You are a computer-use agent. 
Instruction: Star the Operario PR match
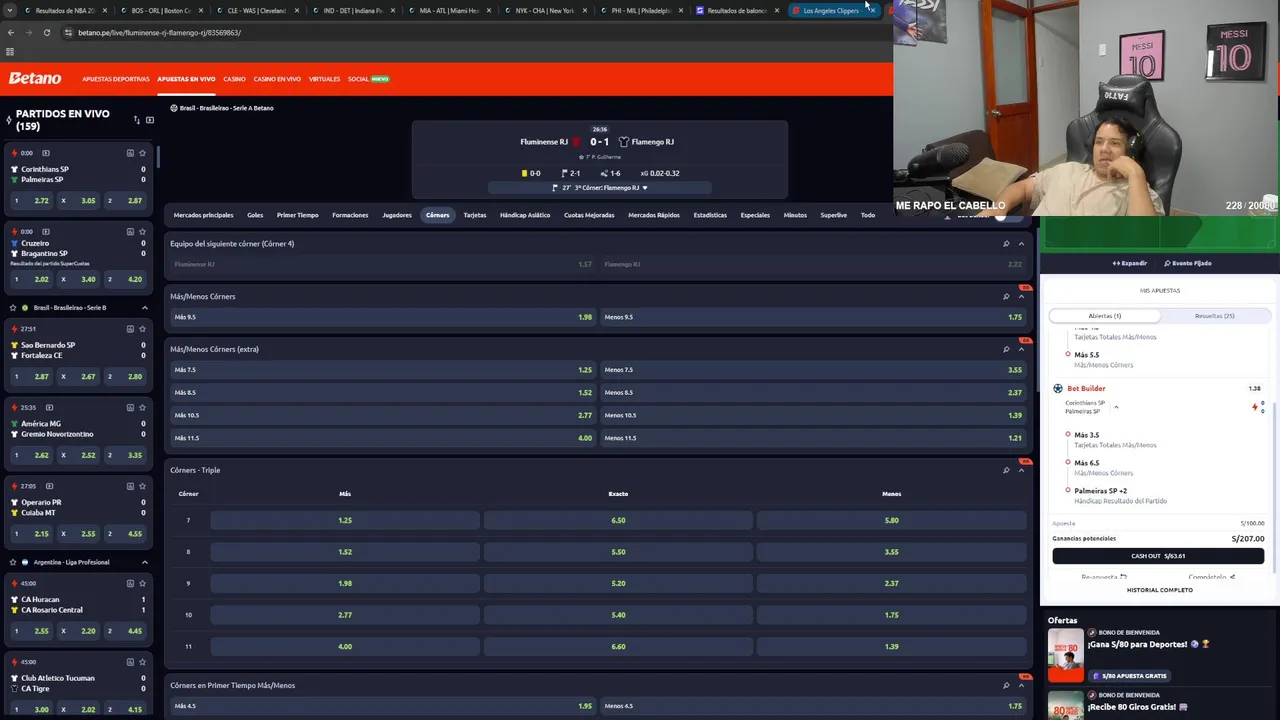coord(142,486)
